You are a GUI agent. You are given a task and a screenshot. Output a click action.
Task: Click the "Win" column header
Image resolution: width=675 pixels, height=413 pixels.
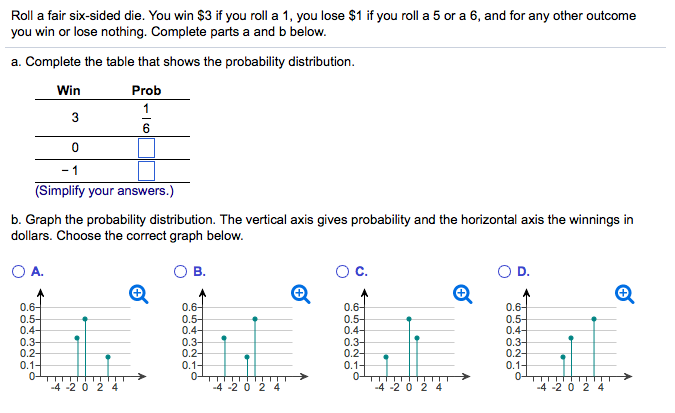(x=69, y=90)
